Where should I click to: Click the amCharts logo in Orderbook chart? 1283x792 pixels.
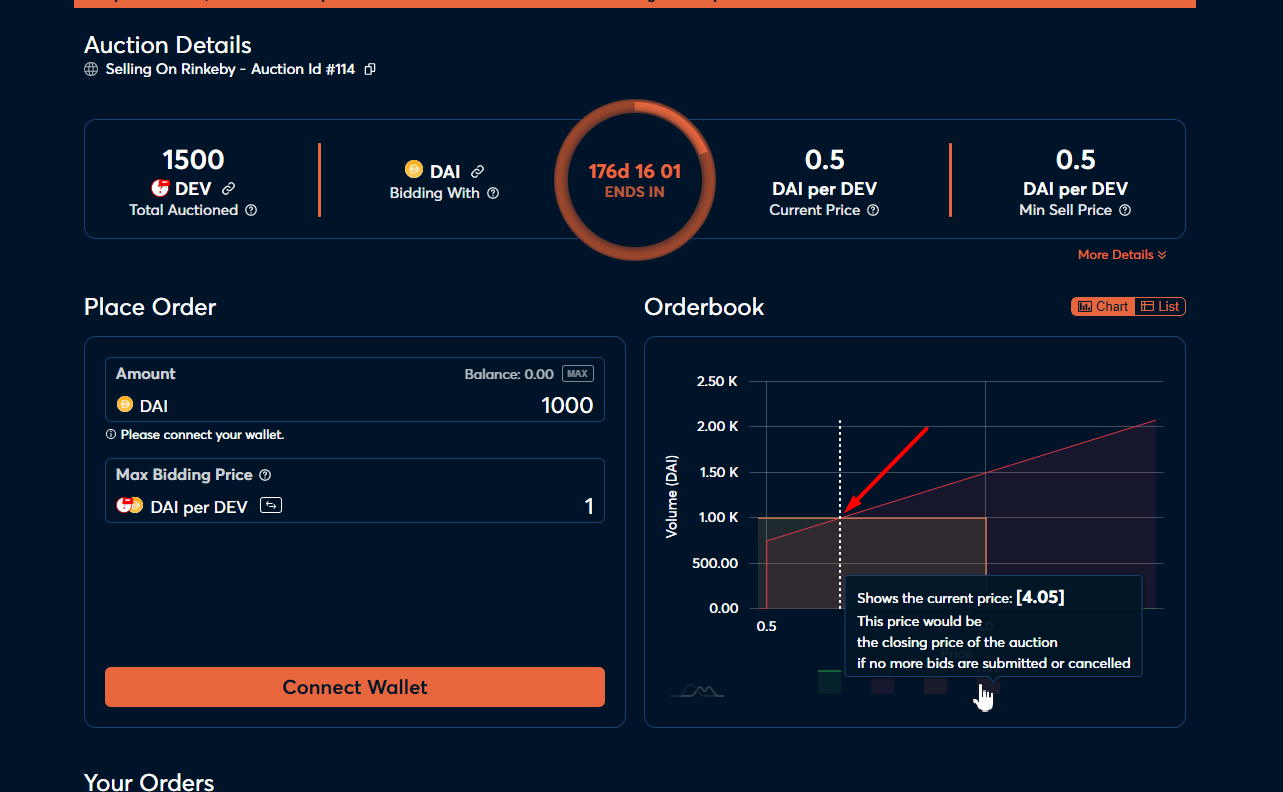tap(698, 690)
